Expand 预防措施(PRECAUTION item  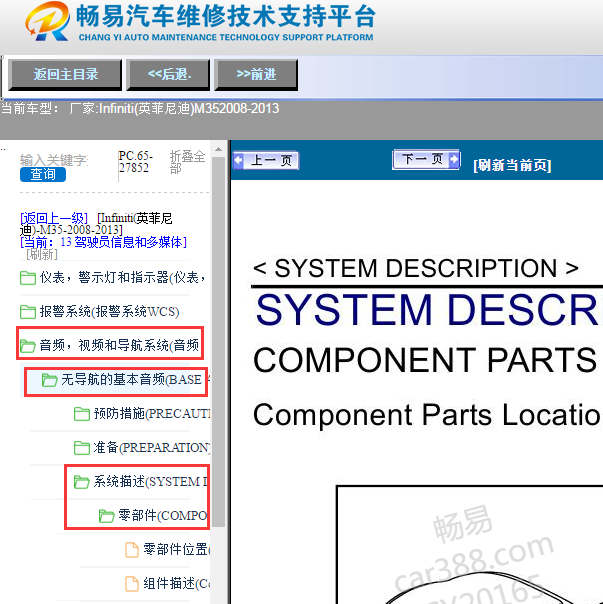151,414
